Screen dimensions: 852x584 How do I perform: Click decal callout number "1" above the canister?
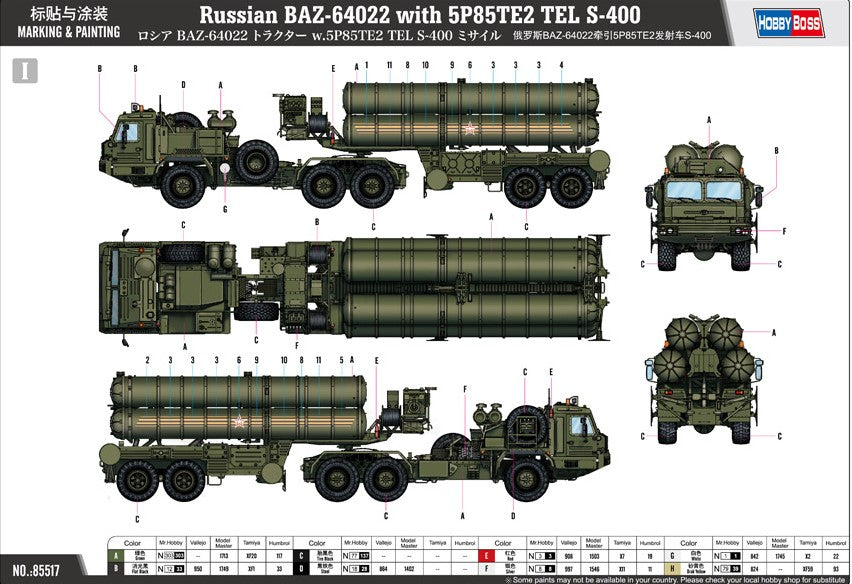pyautogui.click(x=367, y=65)
